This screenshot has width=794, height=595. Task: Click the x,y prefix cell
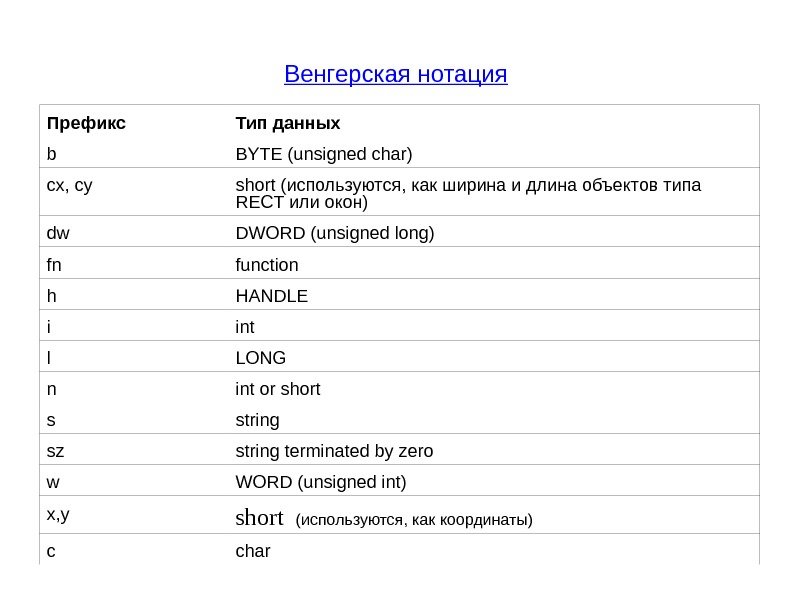[58, 515]
